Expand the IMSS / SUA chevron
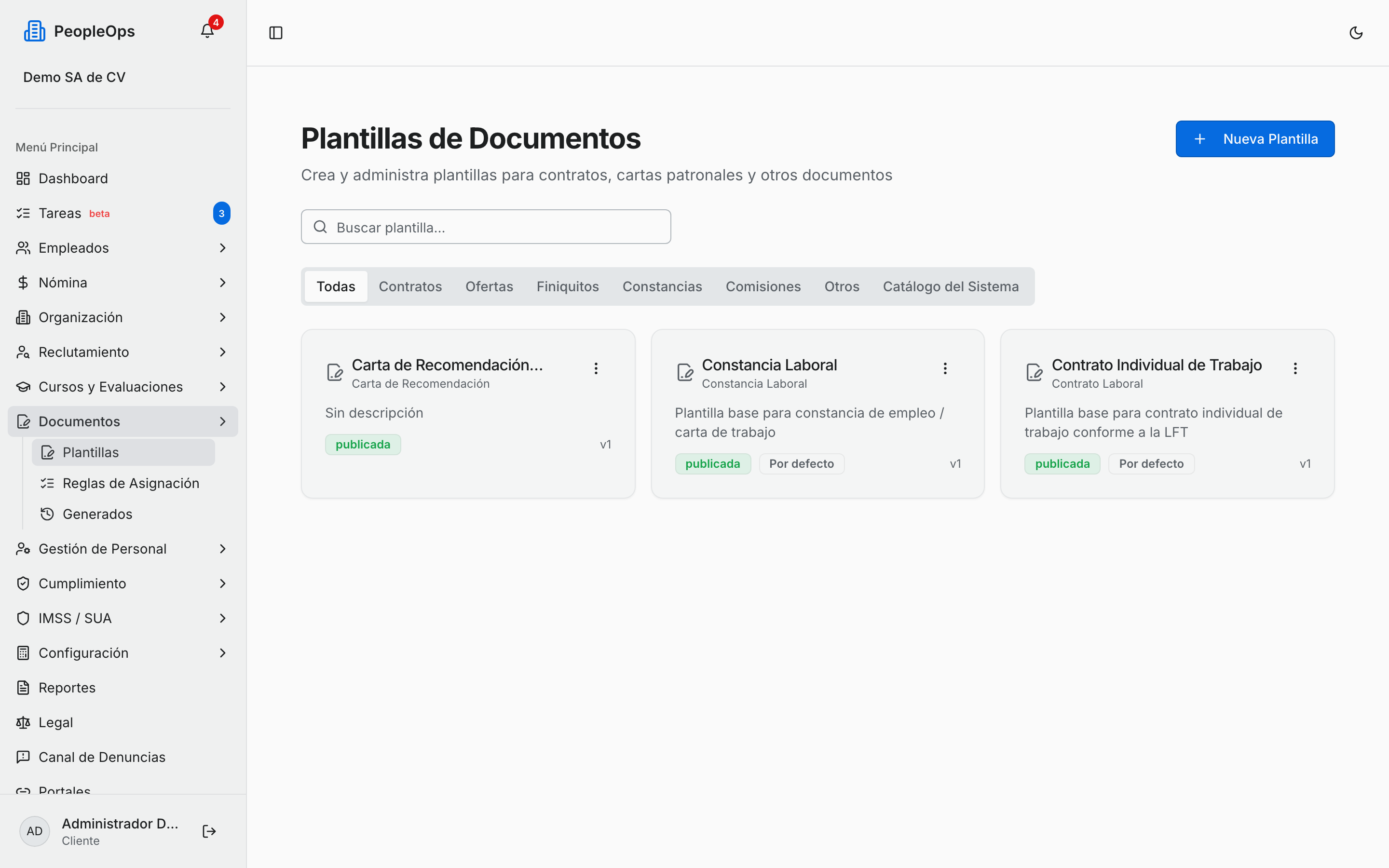 coord(223,618)
